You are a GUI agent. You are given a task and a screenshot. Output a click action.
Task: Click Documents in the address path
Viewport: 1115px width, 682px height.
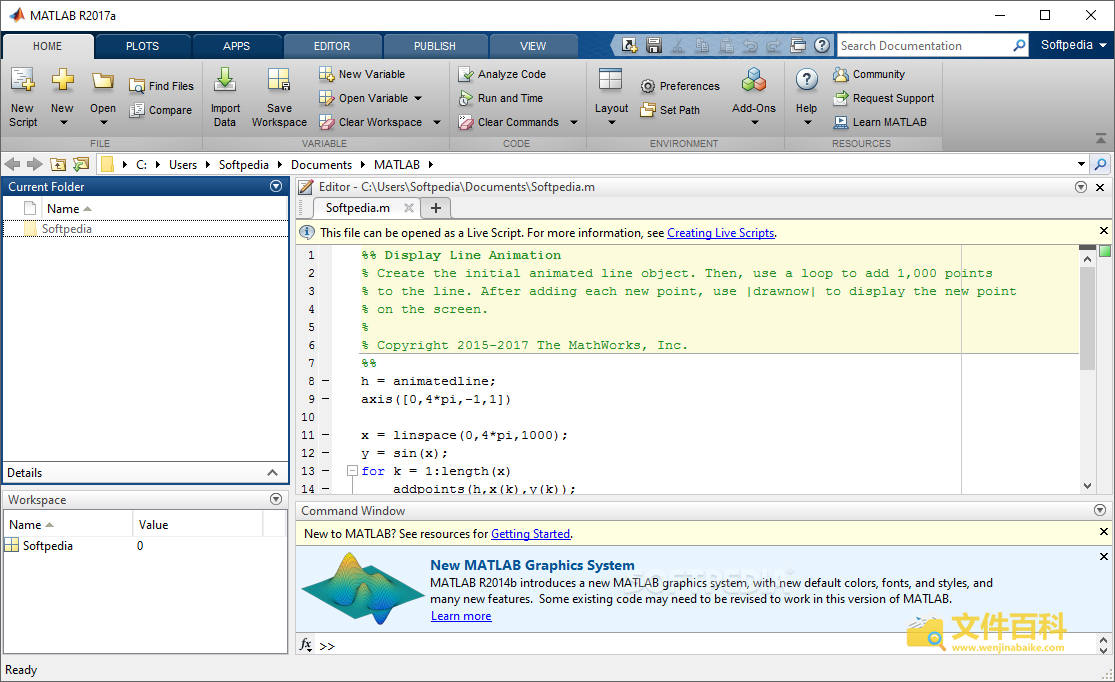pos(321,164)
